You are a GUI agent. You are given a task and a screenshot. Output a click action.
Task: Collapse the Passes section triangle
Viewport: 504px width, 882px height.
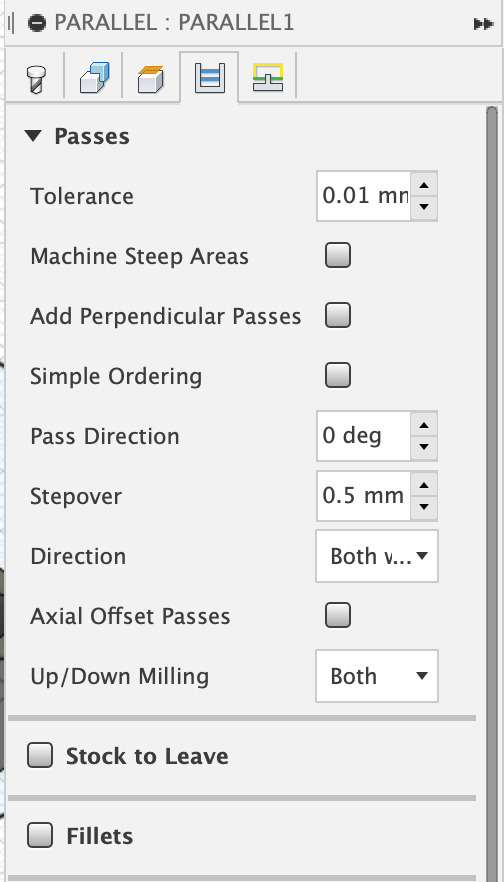click(x=34, y=136)
